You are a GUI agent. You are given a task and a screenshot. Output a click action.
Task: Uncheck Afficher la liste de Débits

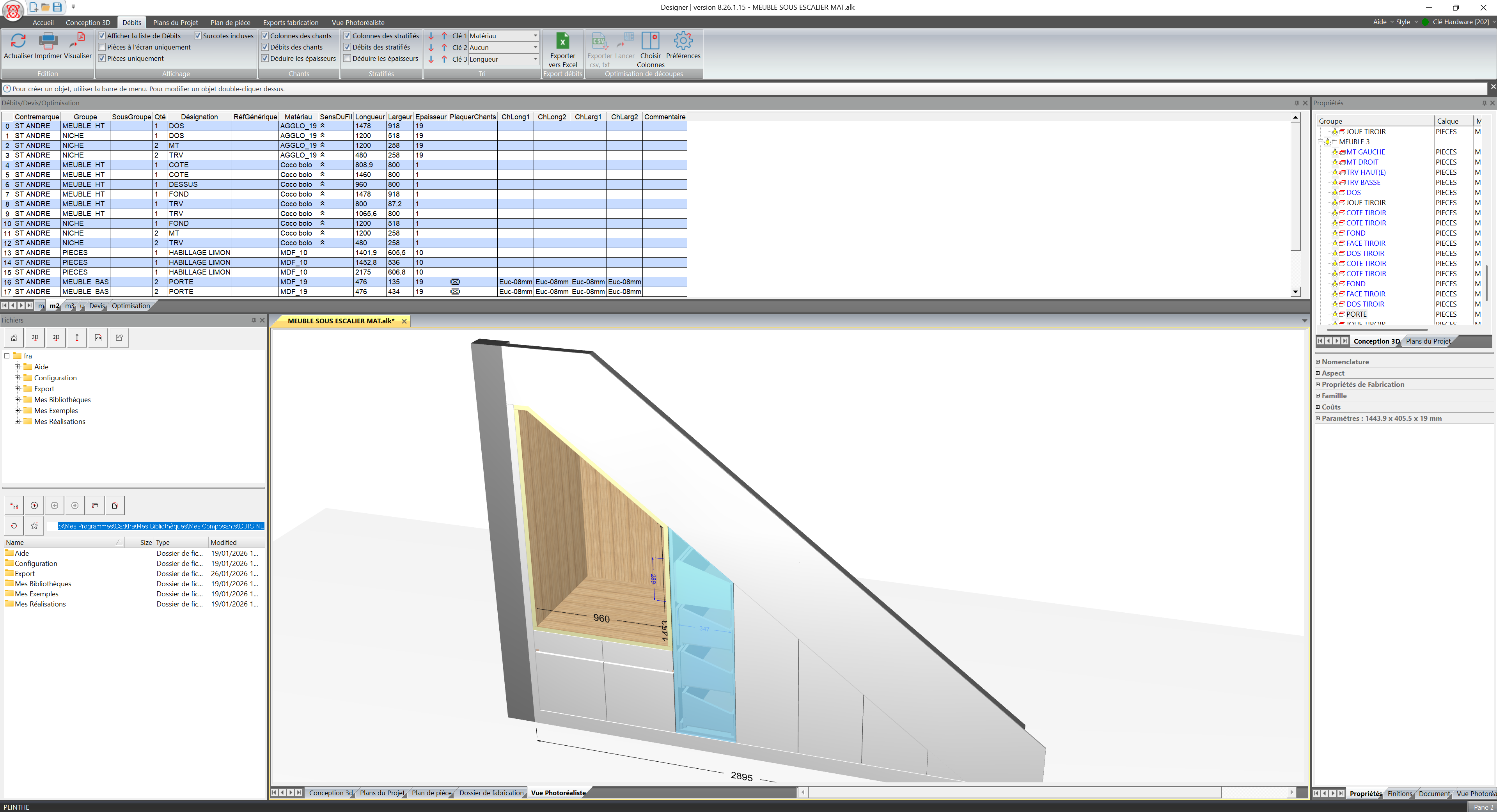102,36
